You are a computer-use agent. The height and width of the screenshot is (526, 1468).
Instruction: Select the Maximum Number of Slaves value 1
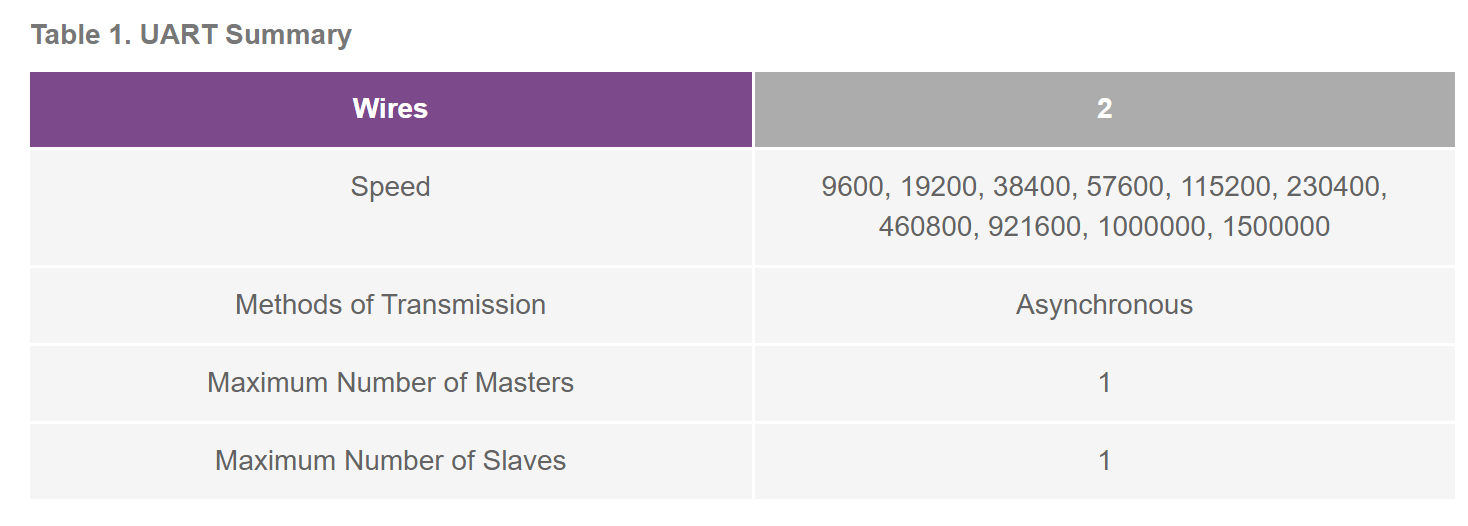[x=1104, y=461]
